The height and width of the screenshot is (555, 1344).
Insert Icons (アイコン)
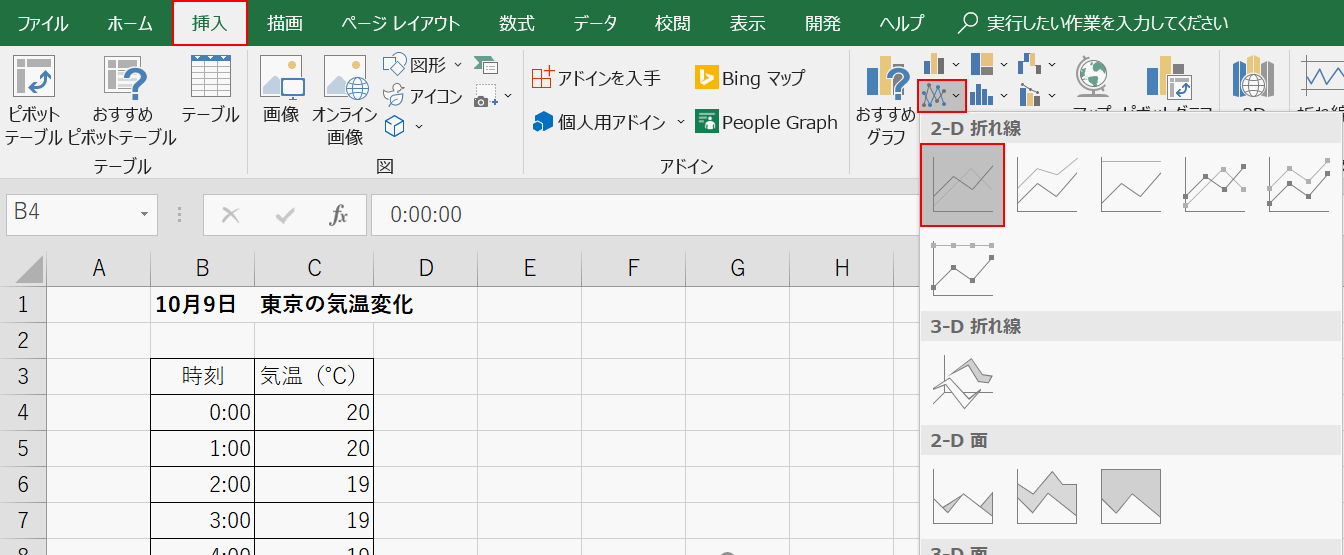(424, 96)
